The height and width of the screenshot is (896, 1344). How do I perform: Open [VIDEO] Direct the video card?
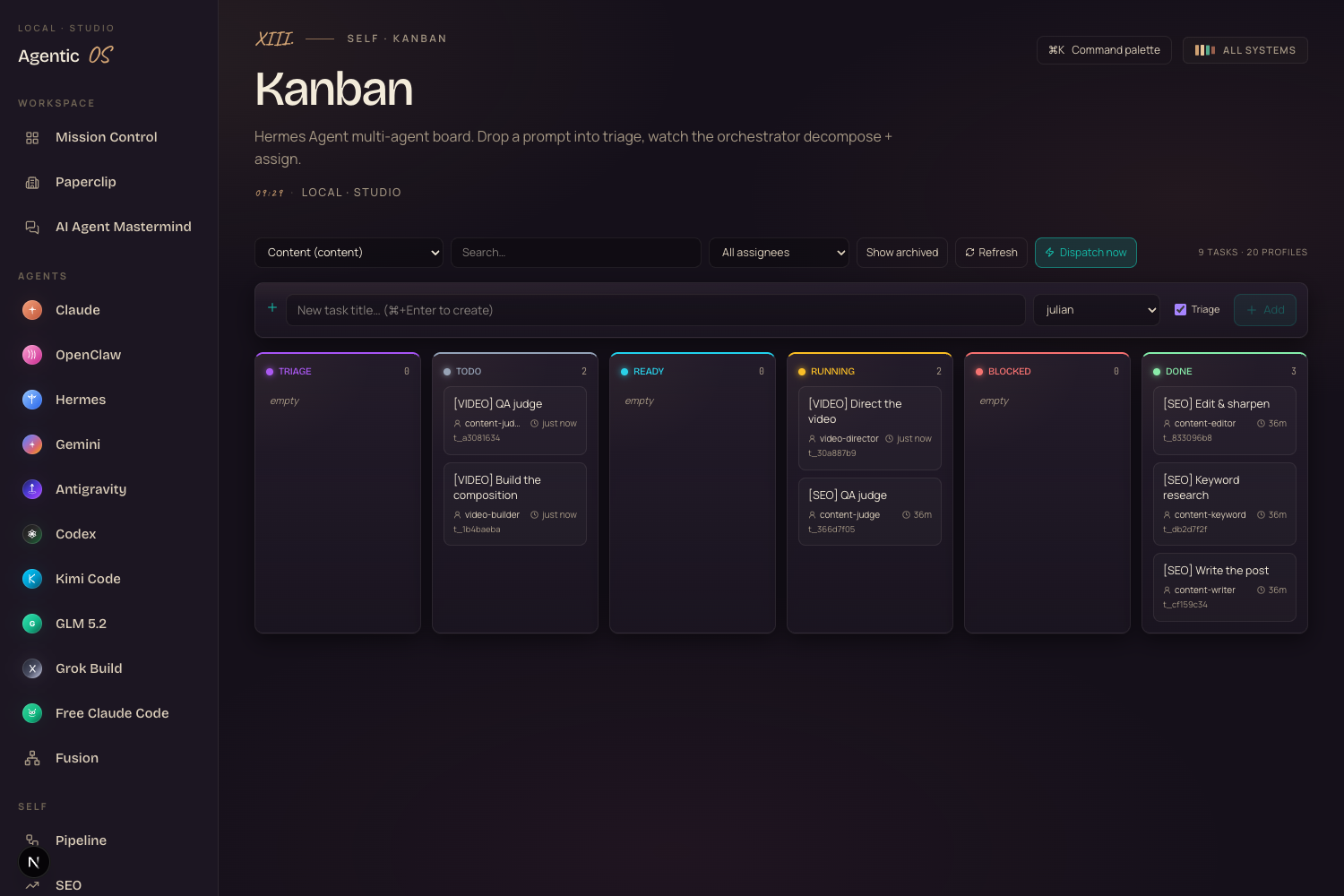click(870, 428)
